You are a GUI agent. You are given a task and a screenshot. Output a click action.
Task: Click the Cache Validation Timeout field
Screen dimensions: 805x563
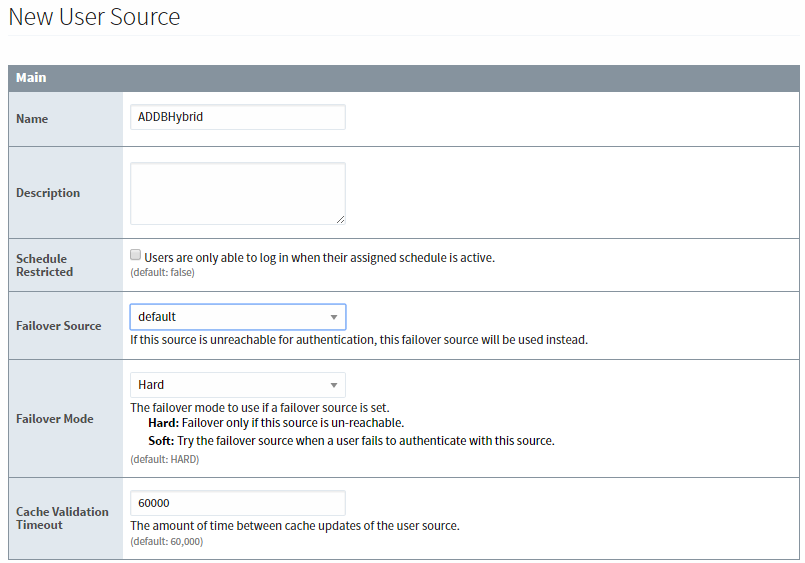[238, 503]
